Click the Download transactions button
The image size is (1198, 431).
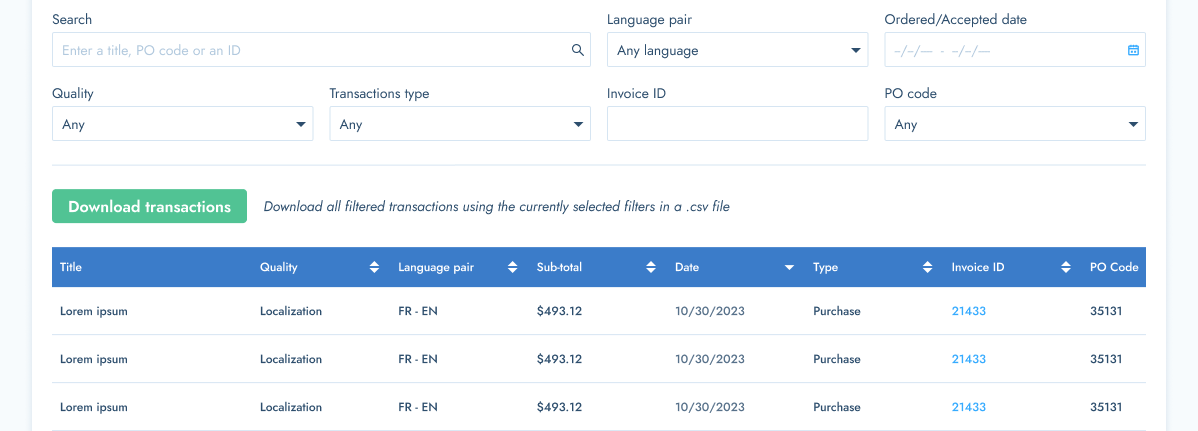pos(150,206)
